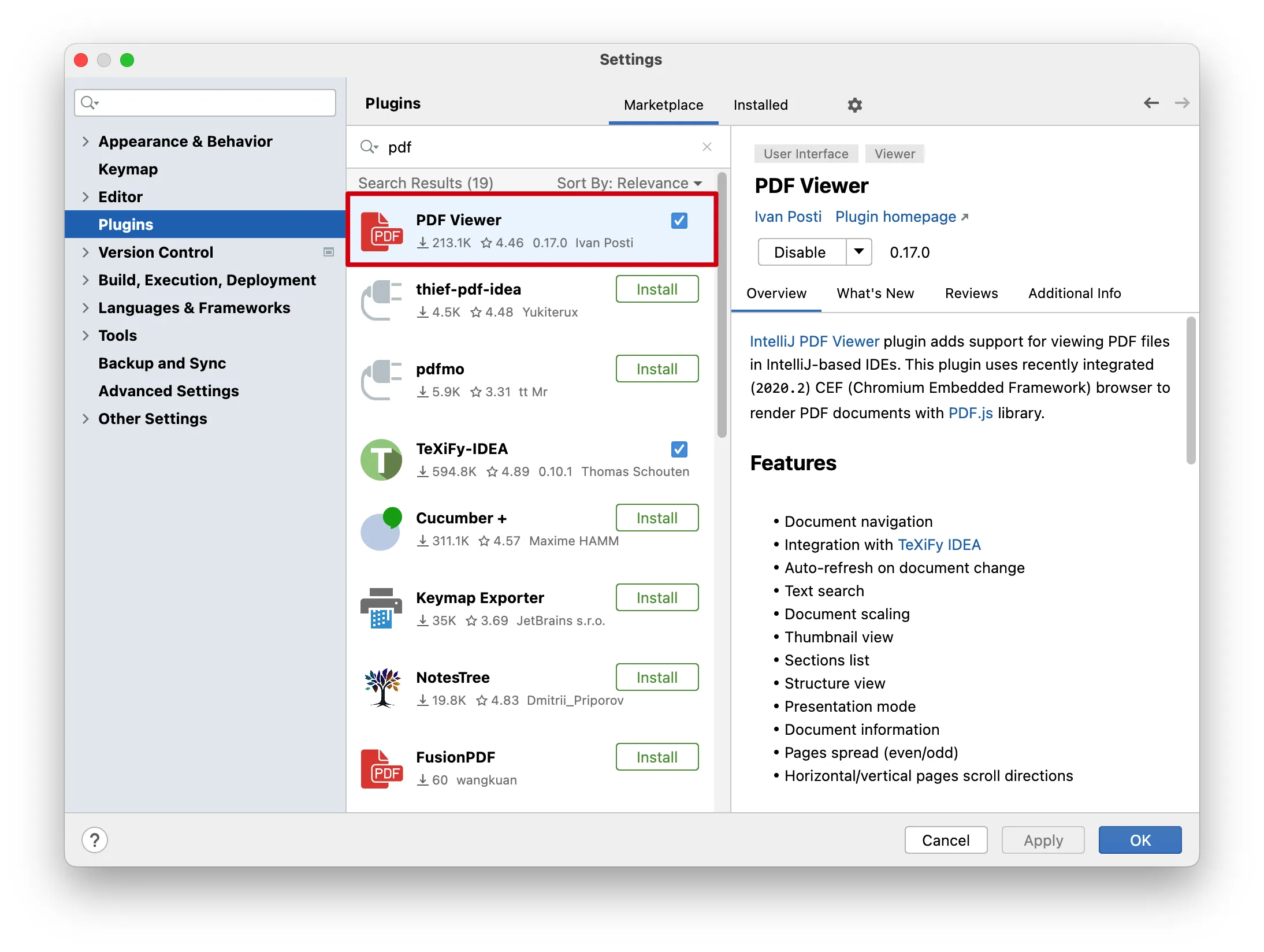Click the plugins settings gear icon
The image size is (1264, 952).
(x=854, y=105)
